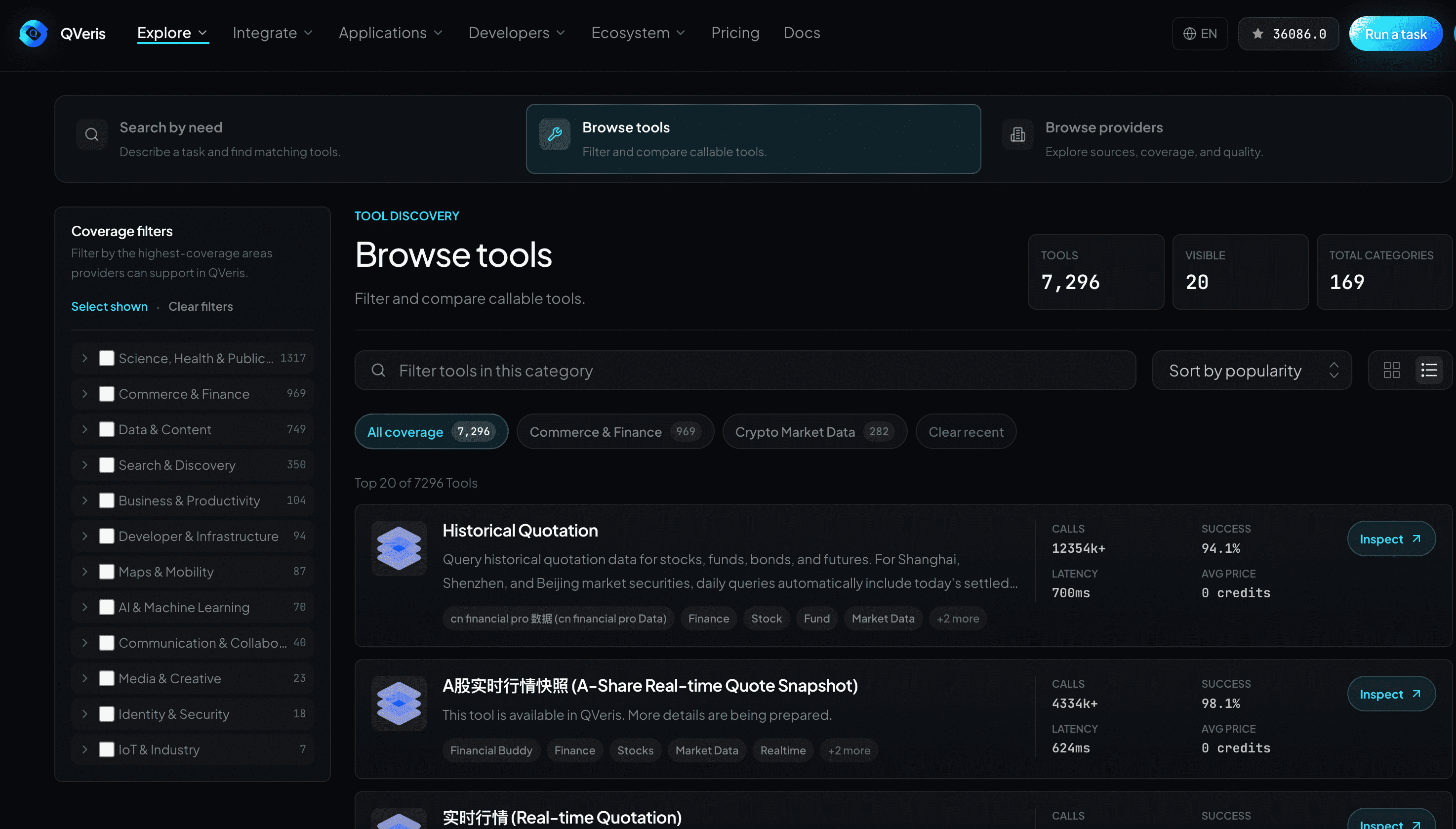Check the Science, Health & Public filter
Screen dimensions: 1456x829
click(x=107, y=358)
